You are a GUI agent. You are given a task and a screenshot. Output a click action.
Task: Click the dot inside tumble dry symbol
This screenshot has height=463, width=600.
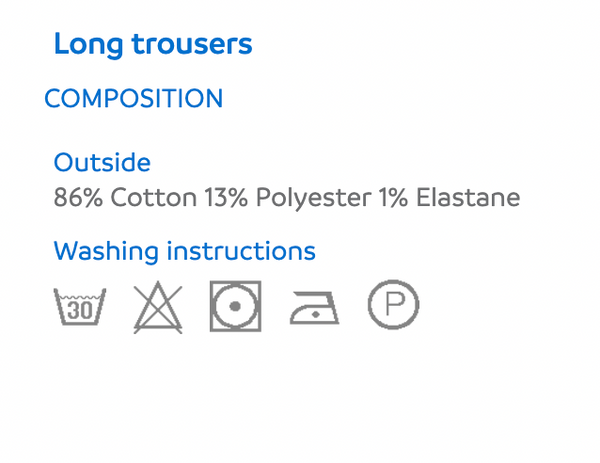[x=235, y=306]
